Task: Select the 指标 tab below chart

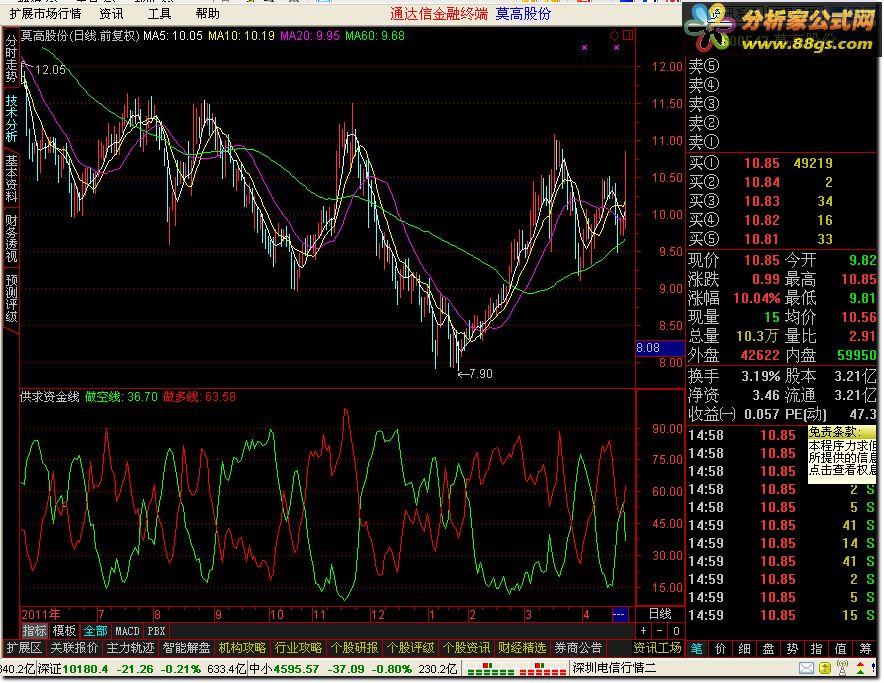Action: click(x=34, y=631)
